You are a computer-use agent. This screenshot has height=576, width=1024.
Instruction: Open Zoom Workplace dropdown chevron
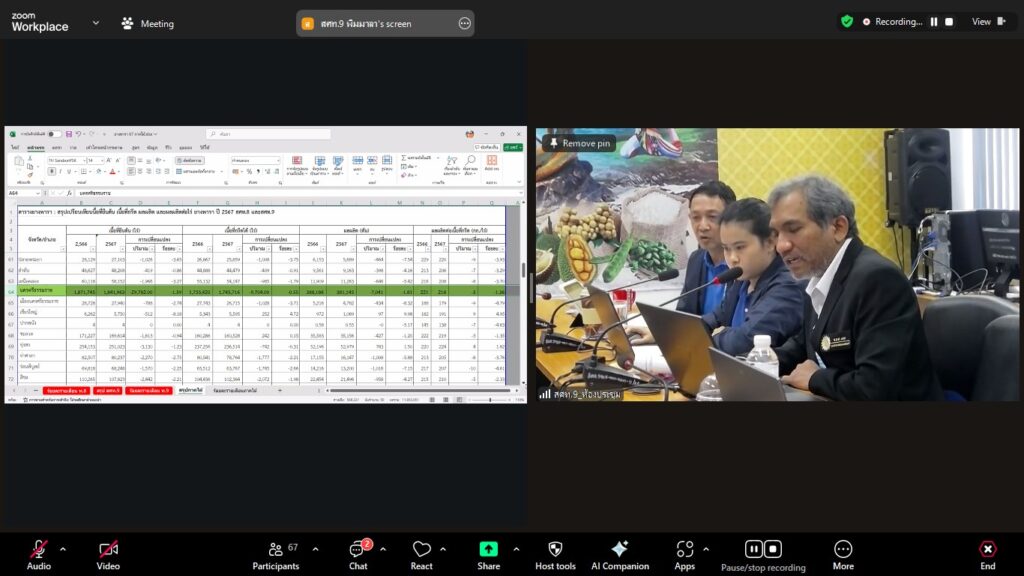[96, 22]
